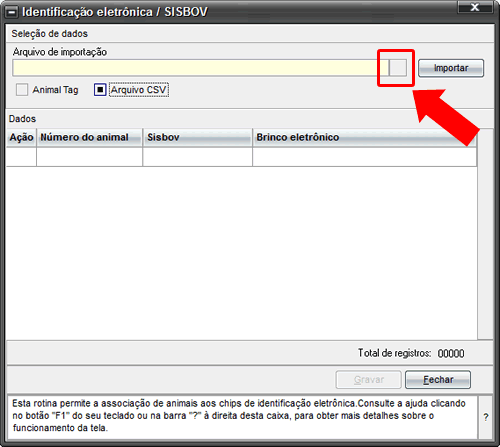Select the Arquivo CSV label
The width and height of the screenshot is (500, 447).
[139, 90]
